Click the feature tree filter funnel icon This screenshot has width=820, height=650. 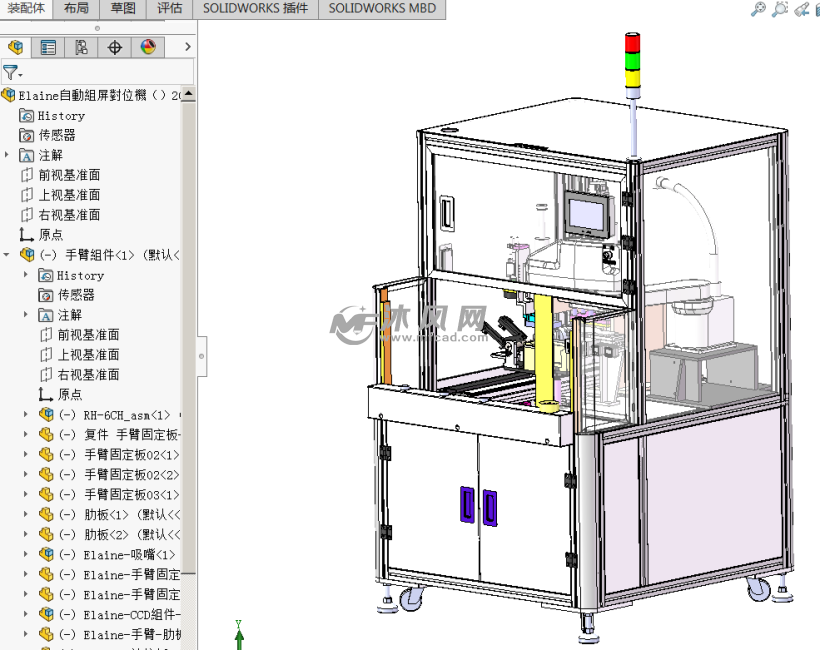[11, 73]
